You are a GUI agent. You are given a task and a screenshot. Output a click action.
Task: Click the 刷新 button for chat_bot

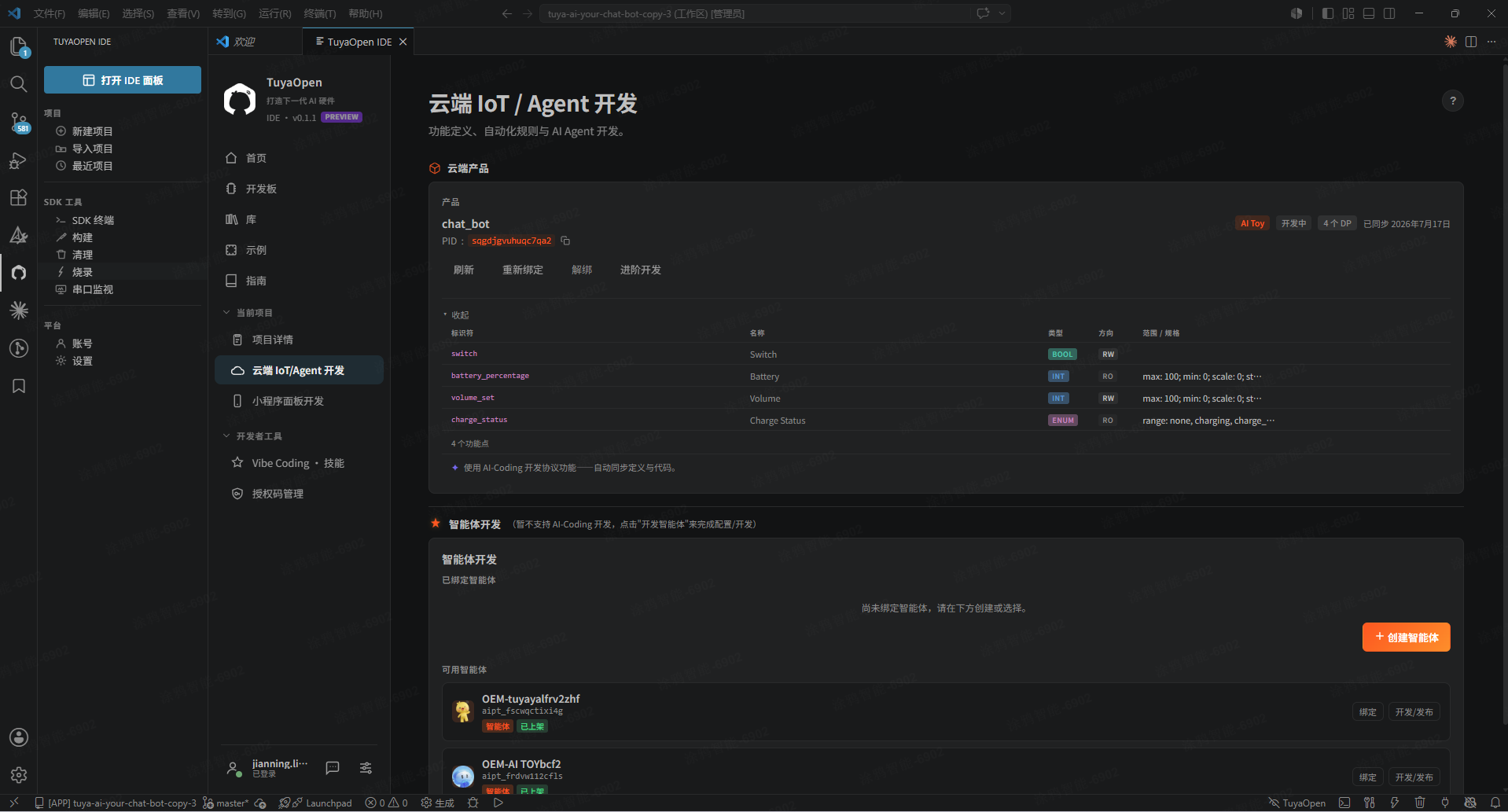(x=464, y=270)
